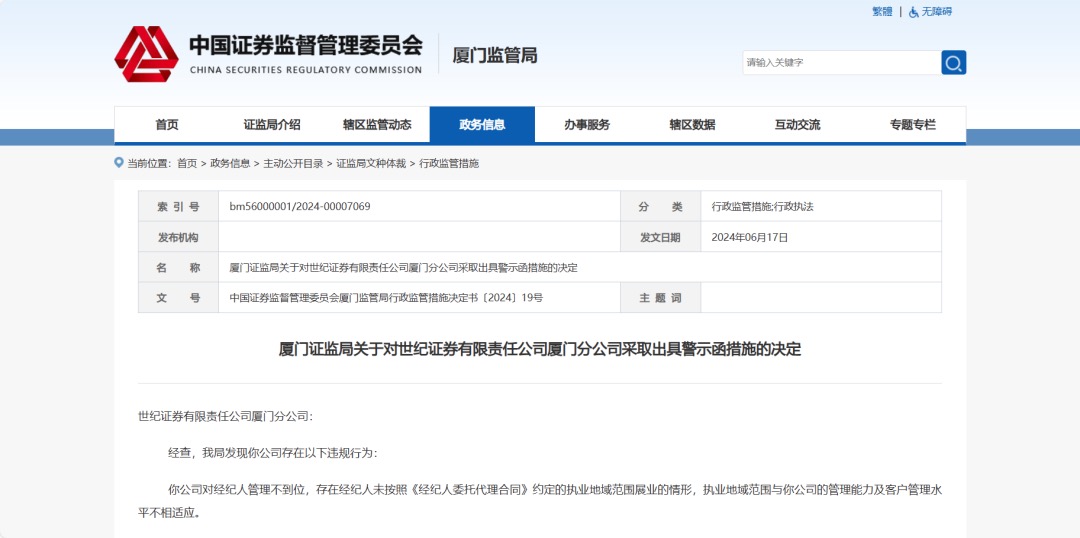Open the 辖区数据 navigation tab
This screenshot has width=1080, height=538.
(692, 125)
